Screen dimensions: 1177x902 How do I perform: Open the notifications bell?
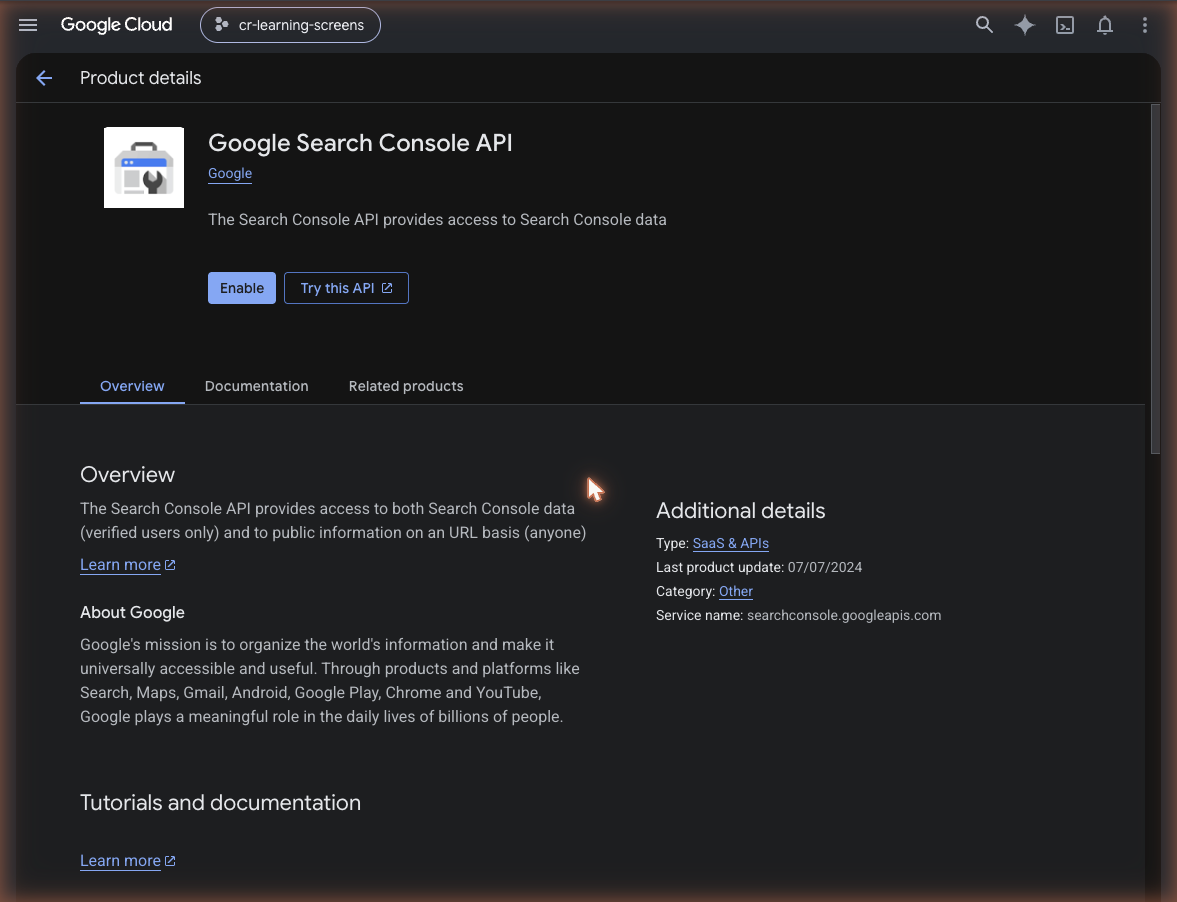pos(1104,25)
